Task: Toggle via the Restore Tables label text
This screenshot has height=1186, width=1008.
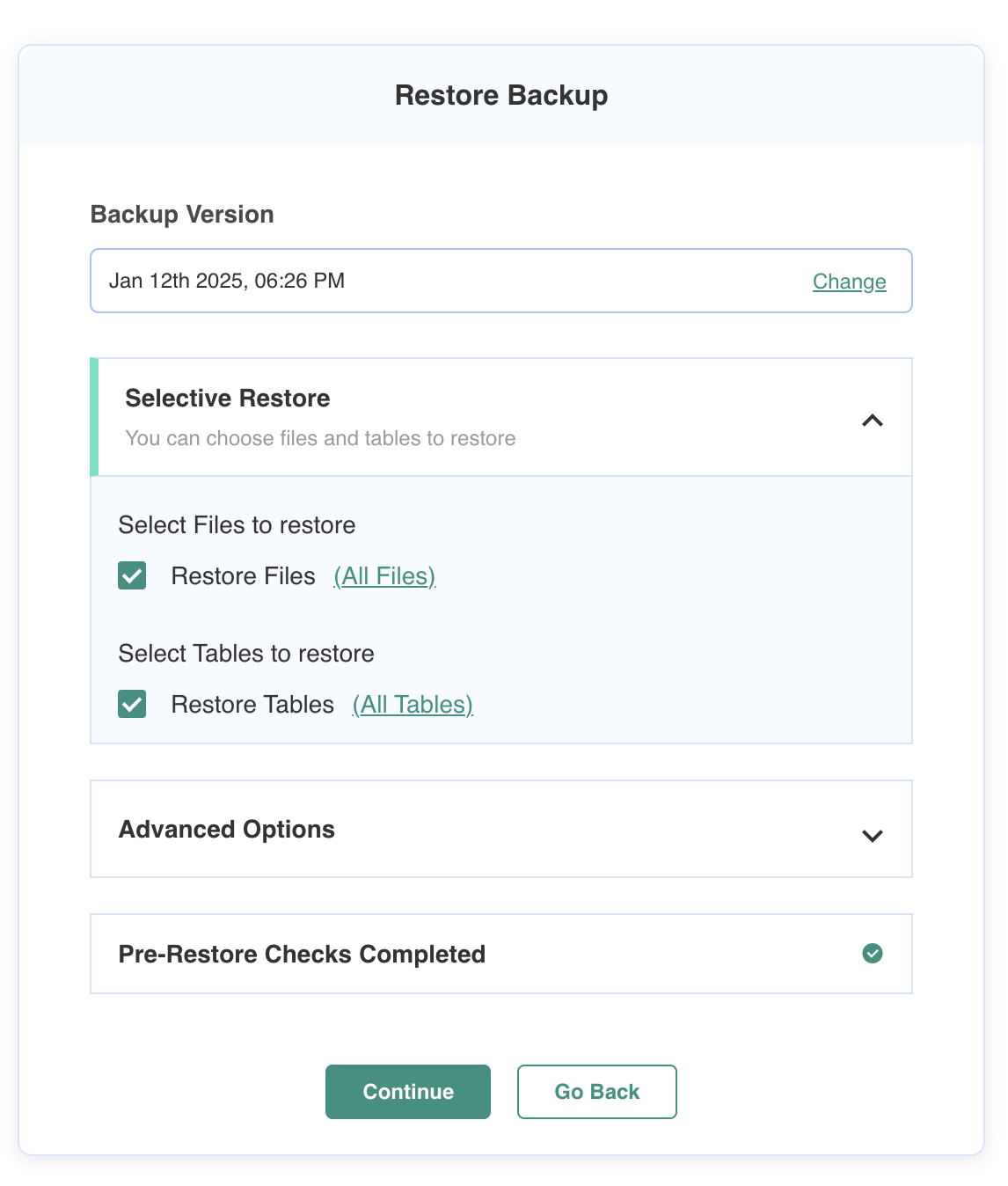Action: pyautogui.click(x=252, y=705)
